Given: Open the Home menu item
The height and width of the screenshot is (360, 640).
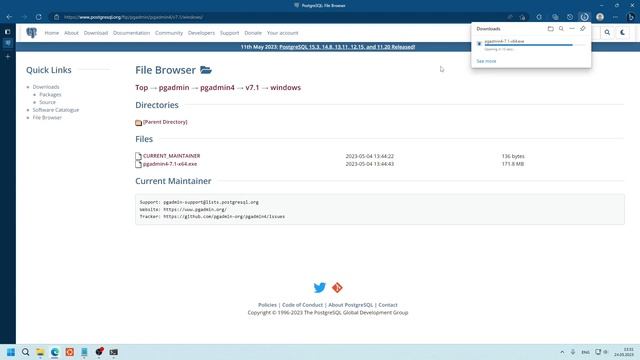Looking at the screenshot, I should pyautogui.click(x=52, y=33).
